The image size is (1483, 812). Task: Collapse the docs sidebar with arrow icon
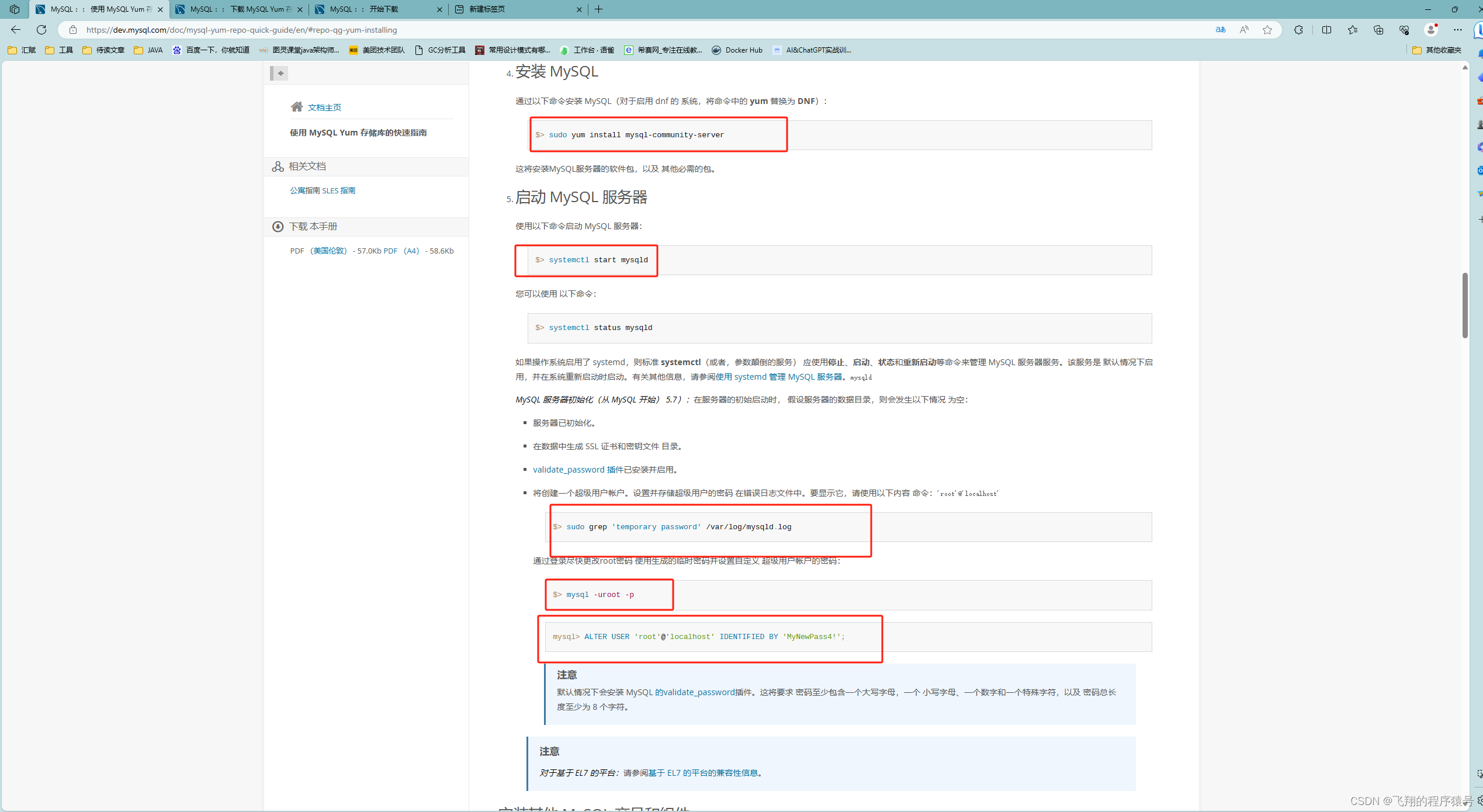click(279, 73)
